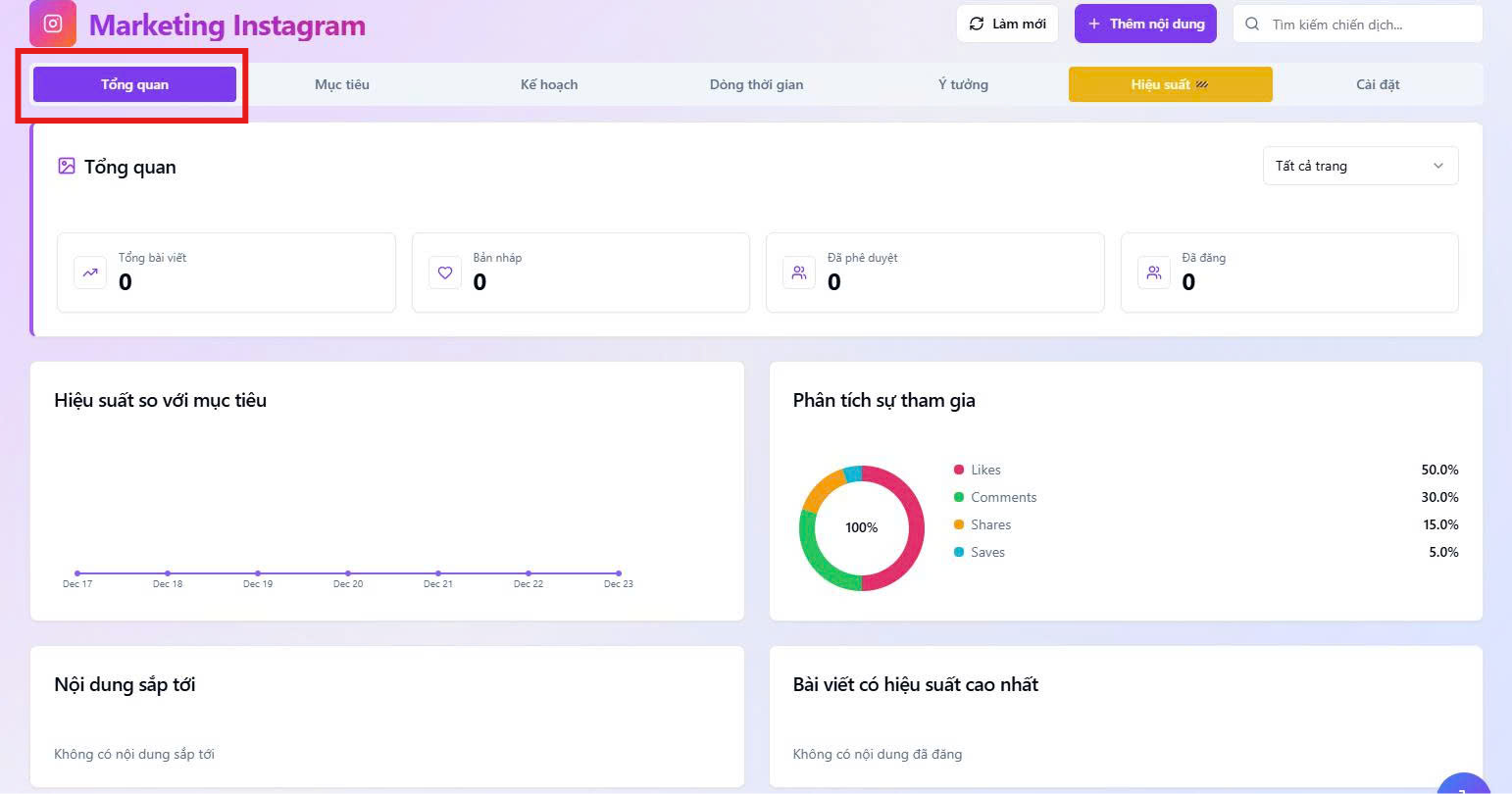
Task: Click the users icon for Đã phê duyệt
Action: click(799, 273)
